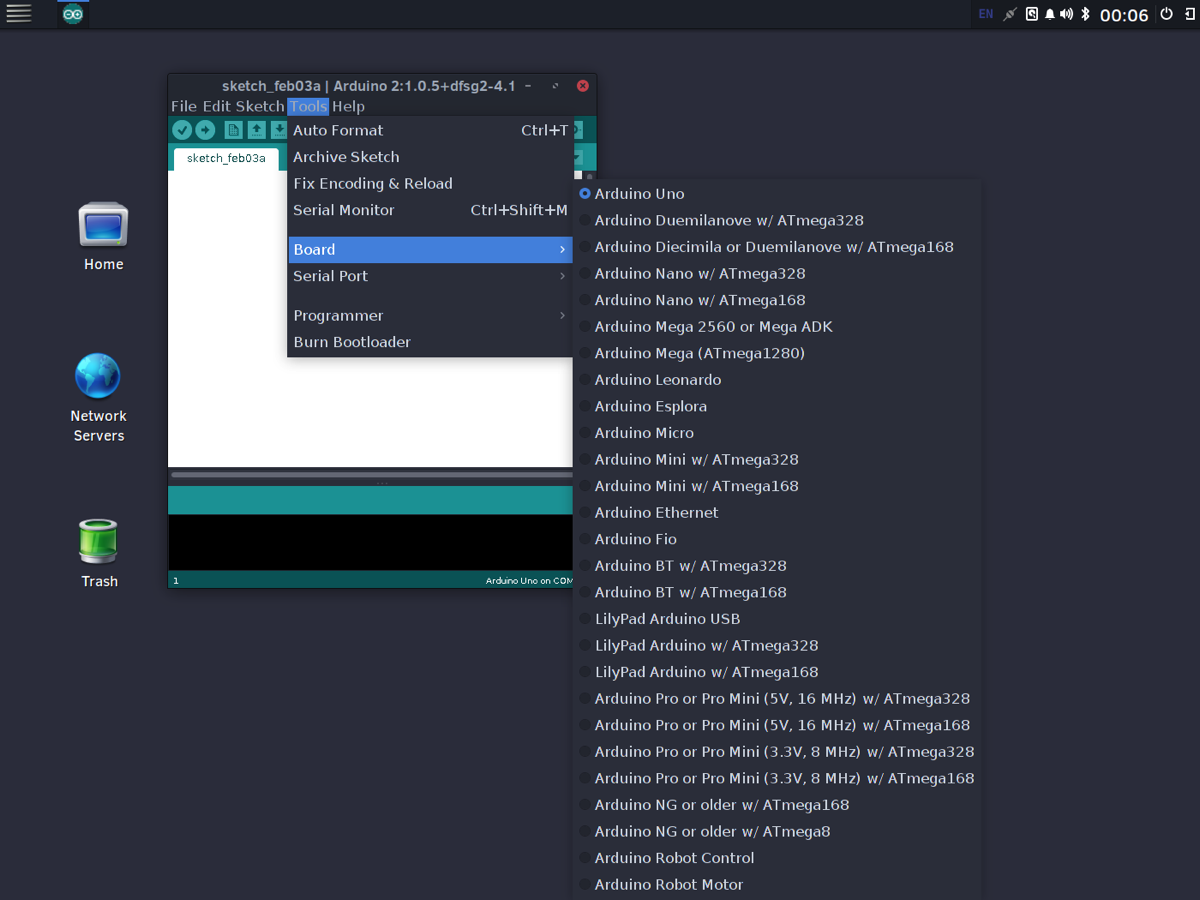Pick the Arduino Leonardo board

point(777,380)
